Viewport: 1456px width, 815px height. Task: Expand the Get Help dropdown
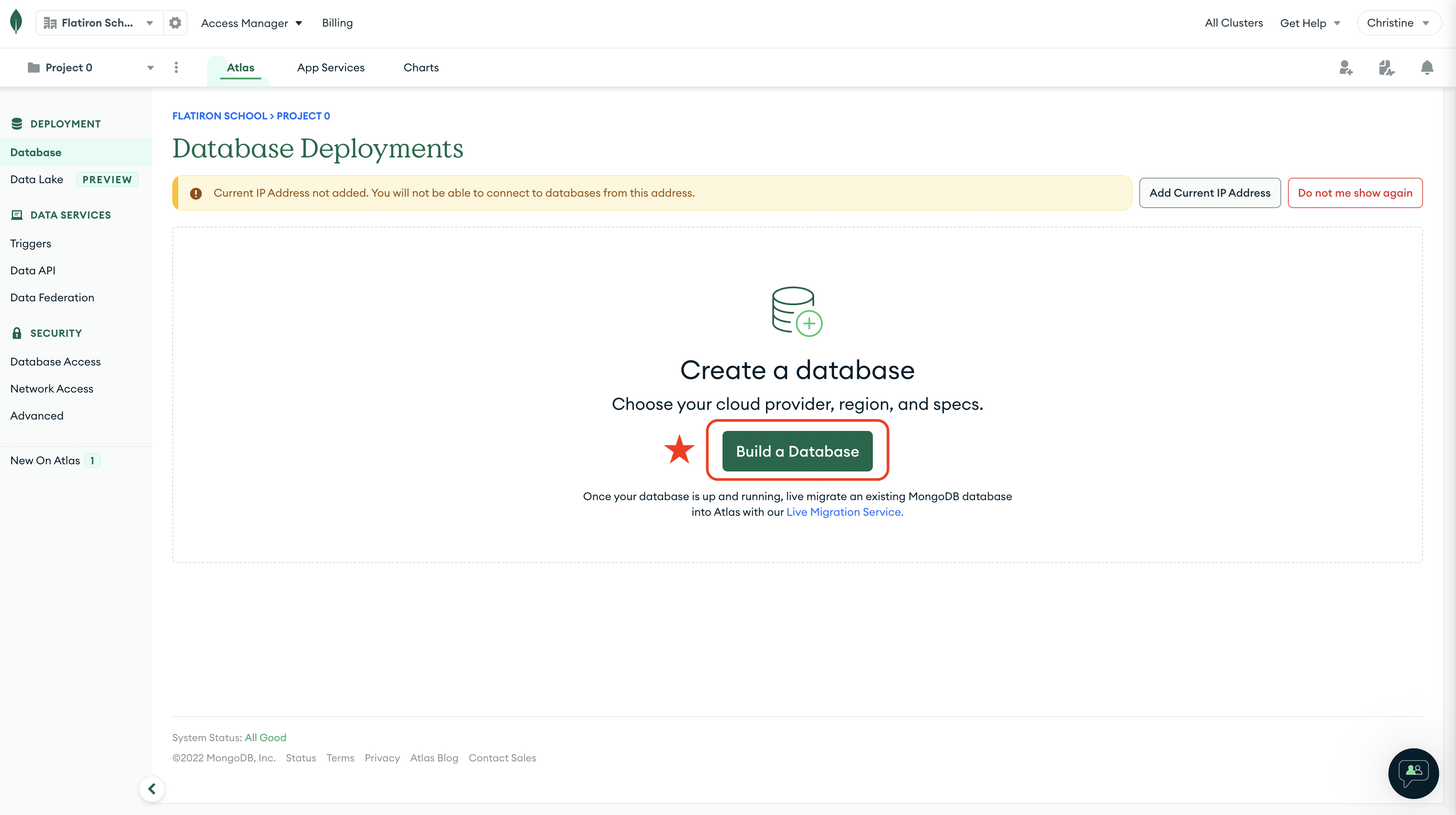tap(1310, 23)
